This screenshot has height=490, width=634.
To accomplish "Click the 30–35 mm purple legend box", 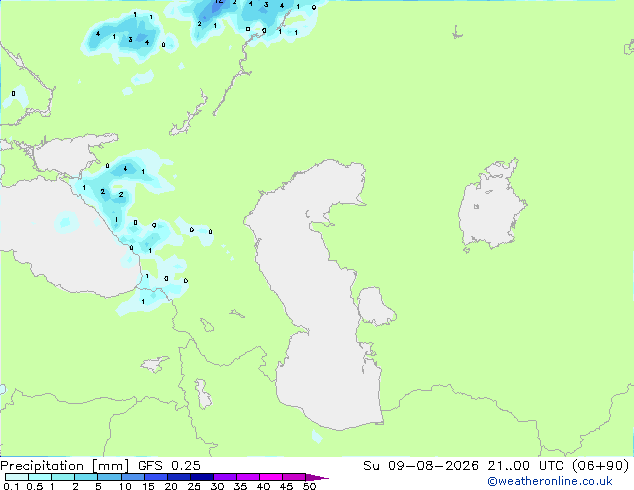I will pos(225,477).
